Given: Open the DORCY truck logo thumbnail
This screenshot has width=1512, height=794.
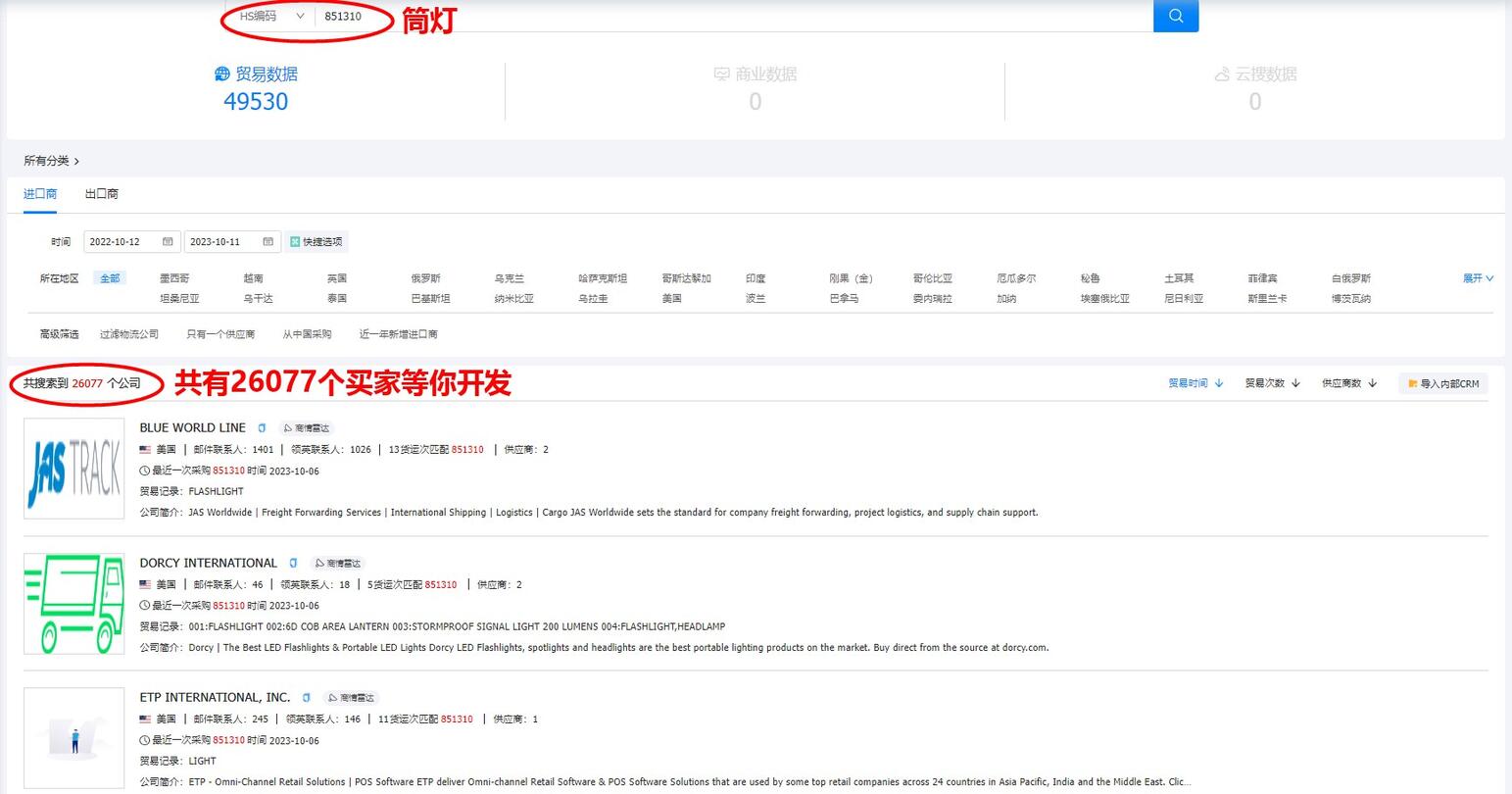Looking at the screenshot, I should (74, 604).
